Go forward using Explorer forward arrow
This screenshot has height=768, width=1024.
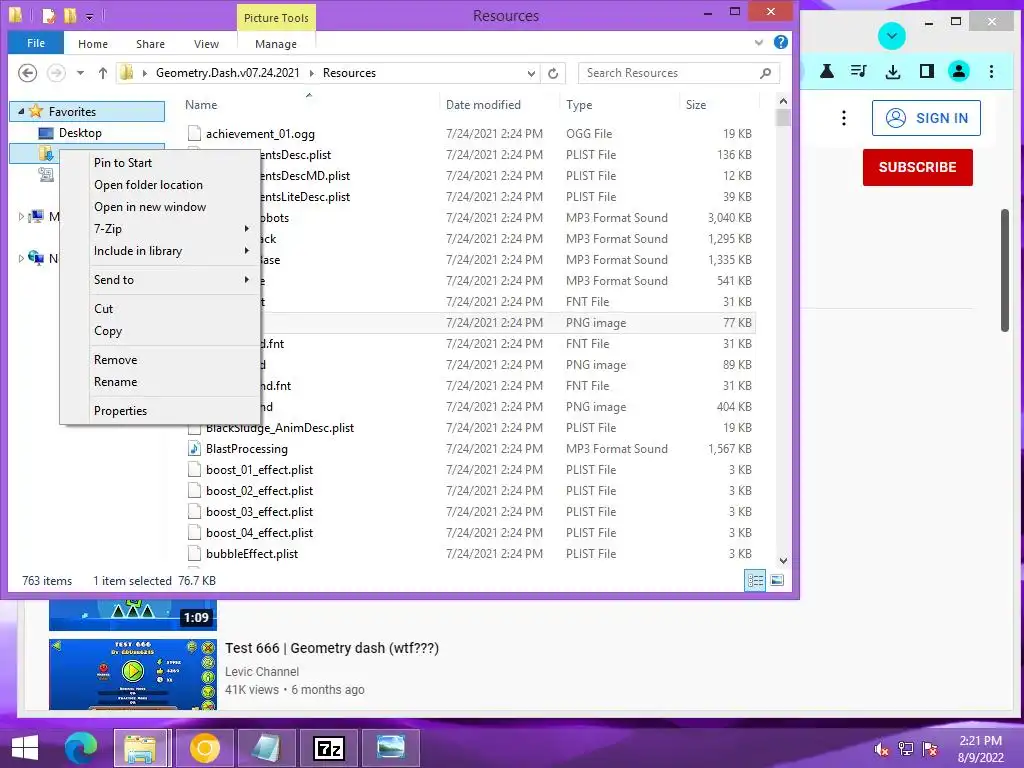coord(56,72)
